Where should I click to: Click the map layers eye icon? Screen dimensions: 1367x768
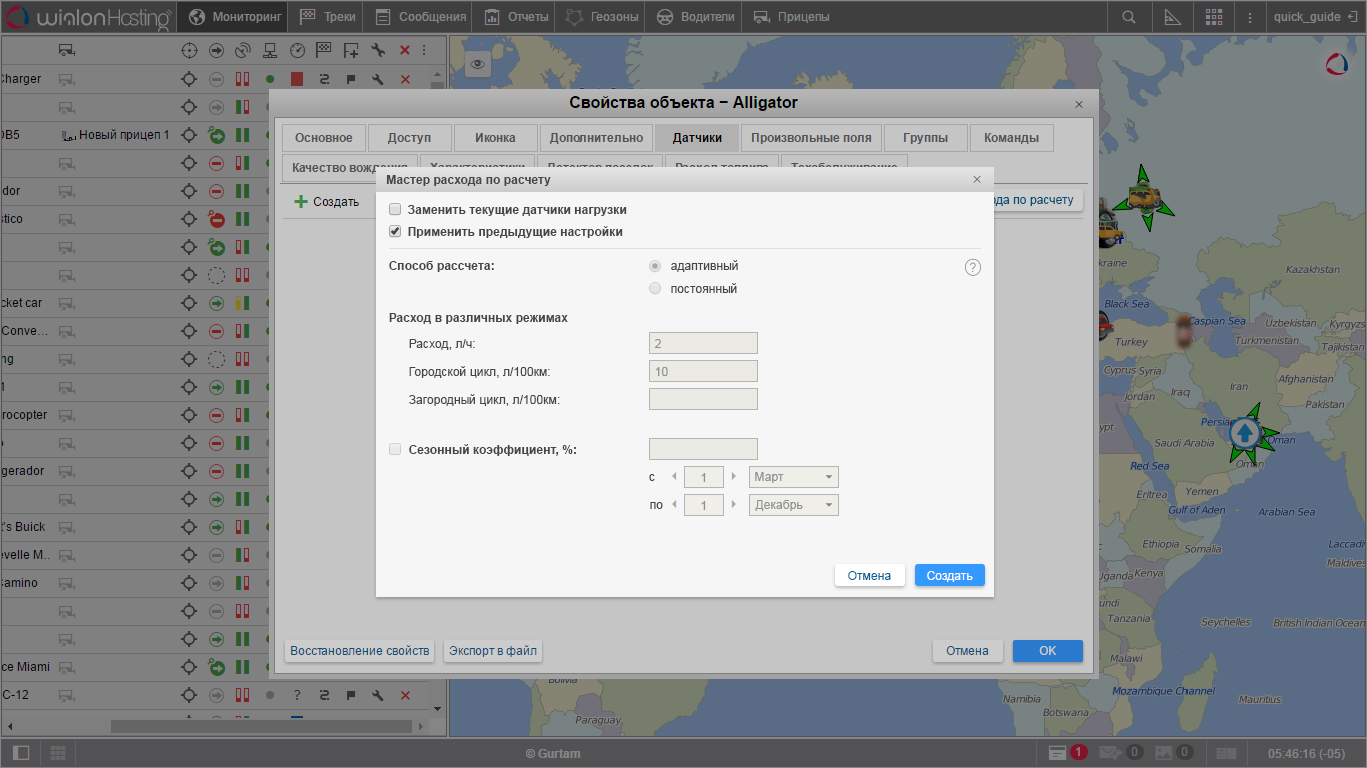point(478,64)
